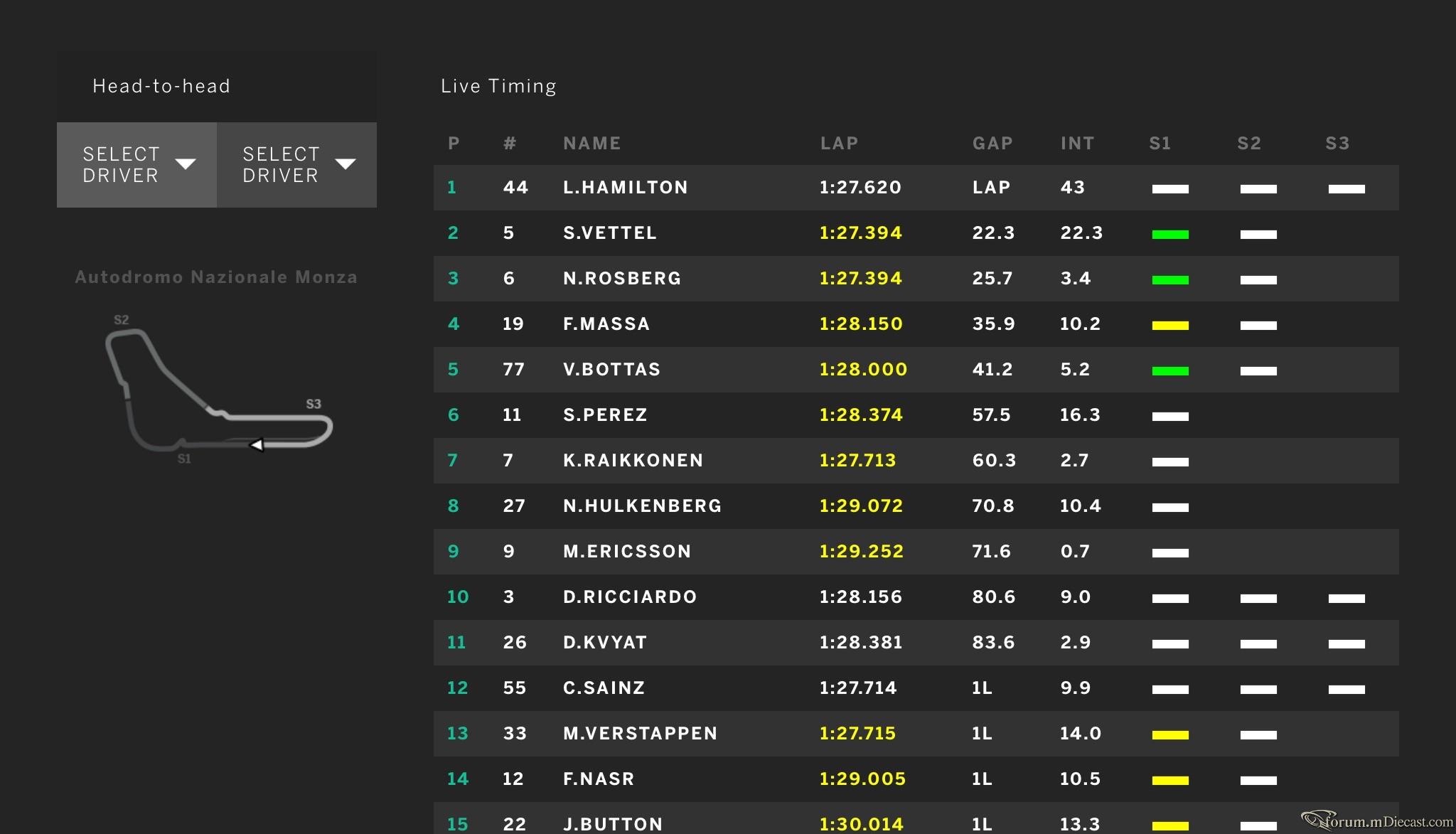Viewport: 1456px width, 834px height.
Task: Click the Autodromo Nazionale Monza title
Action: coord(216,277)
